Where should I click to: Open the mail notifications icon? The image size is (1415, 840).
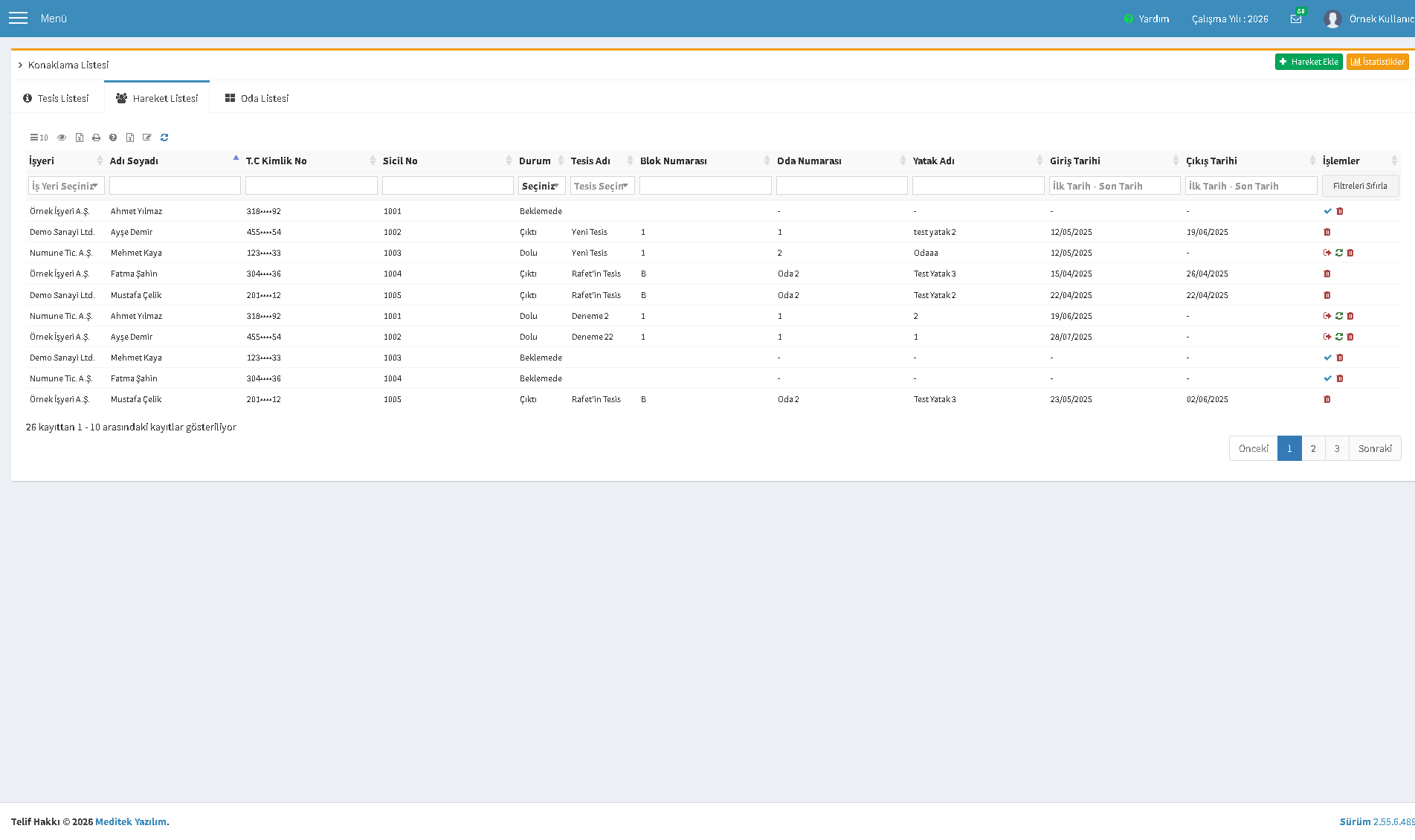(1296, 19)
